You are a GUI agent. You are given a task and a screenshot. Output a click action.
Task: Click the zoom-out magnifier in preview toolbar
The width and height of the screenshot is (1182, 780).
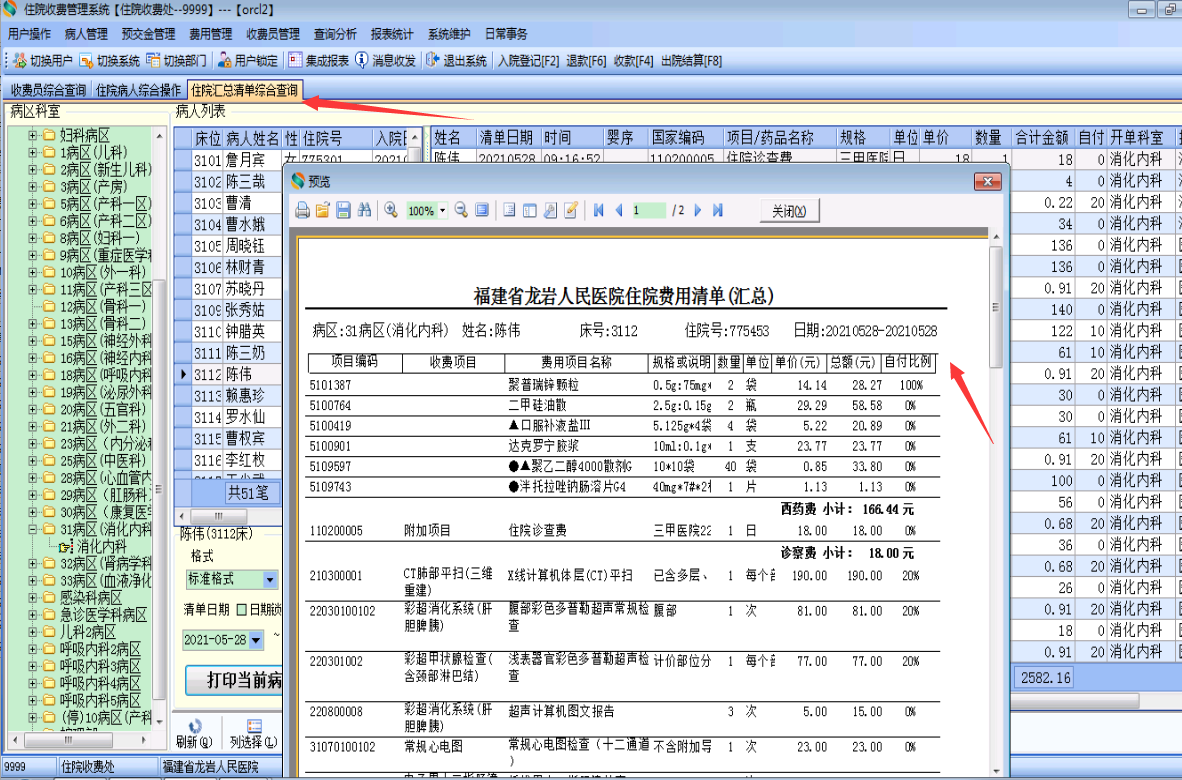click(x=461, y=210)
